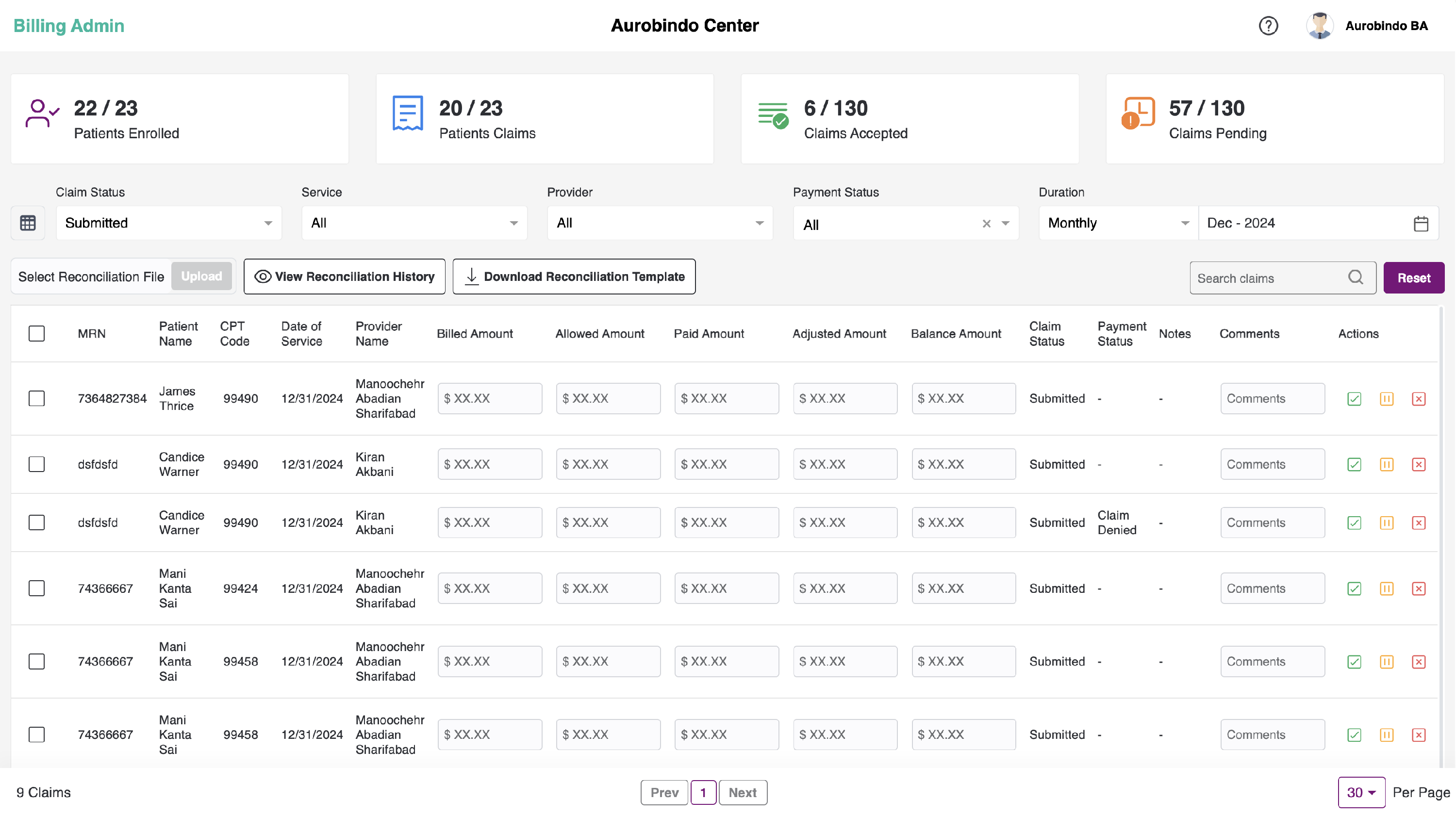Viewport: 1456px width, 816px height.
Task: Go to page 1 in pagination
Action: (x=703, y=792)
